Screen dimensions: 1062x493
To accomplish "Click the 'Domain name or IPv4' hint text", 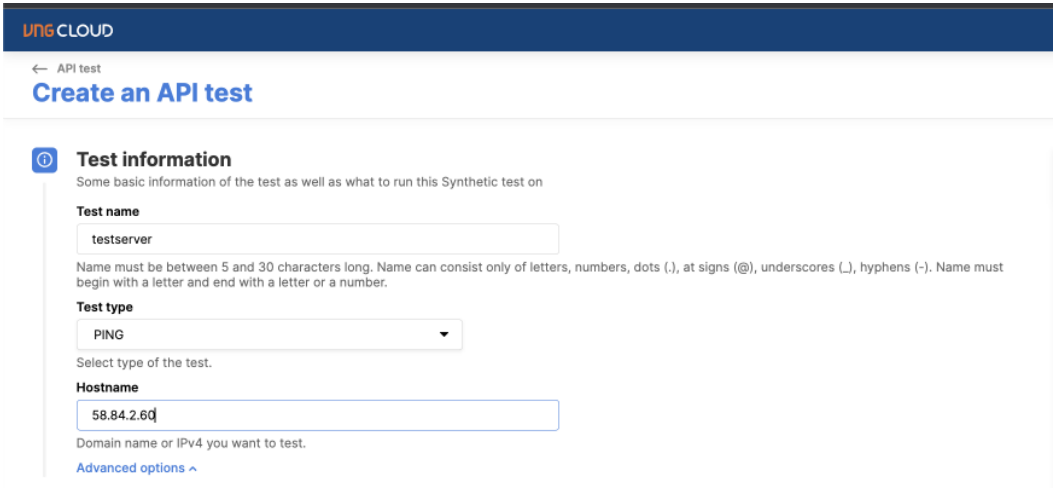I will point(191,443).
